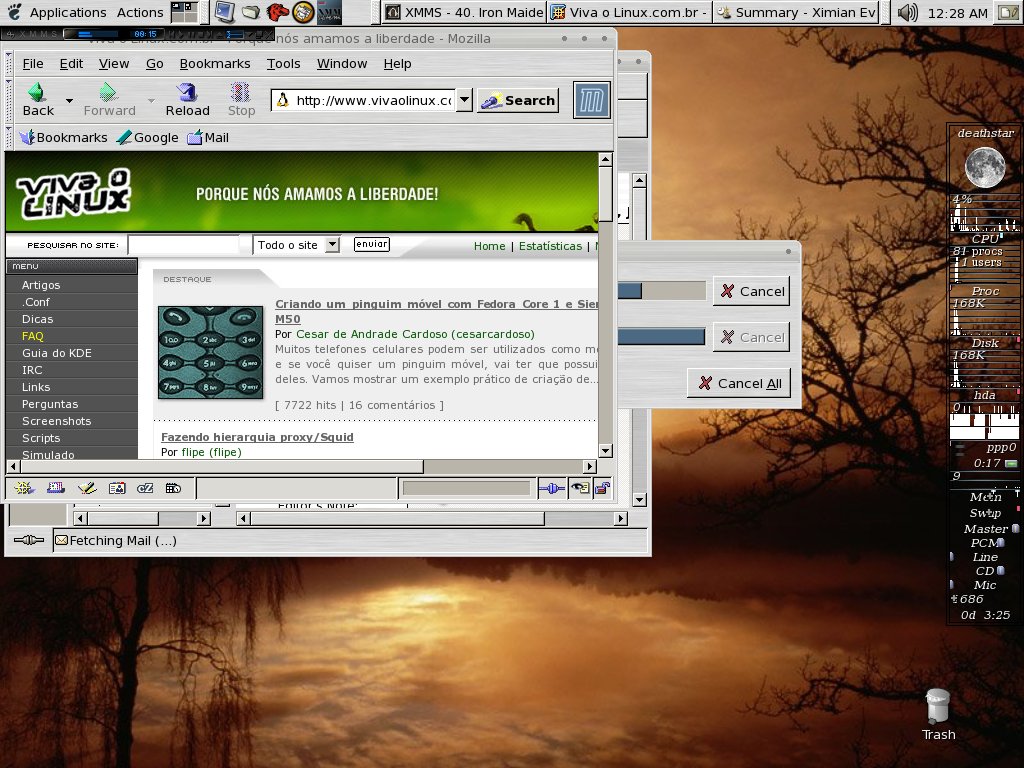Expand the URL bar history dropdown
Image resolution: width=1024 pixels, height=768 pixels.
click(464, 100)
